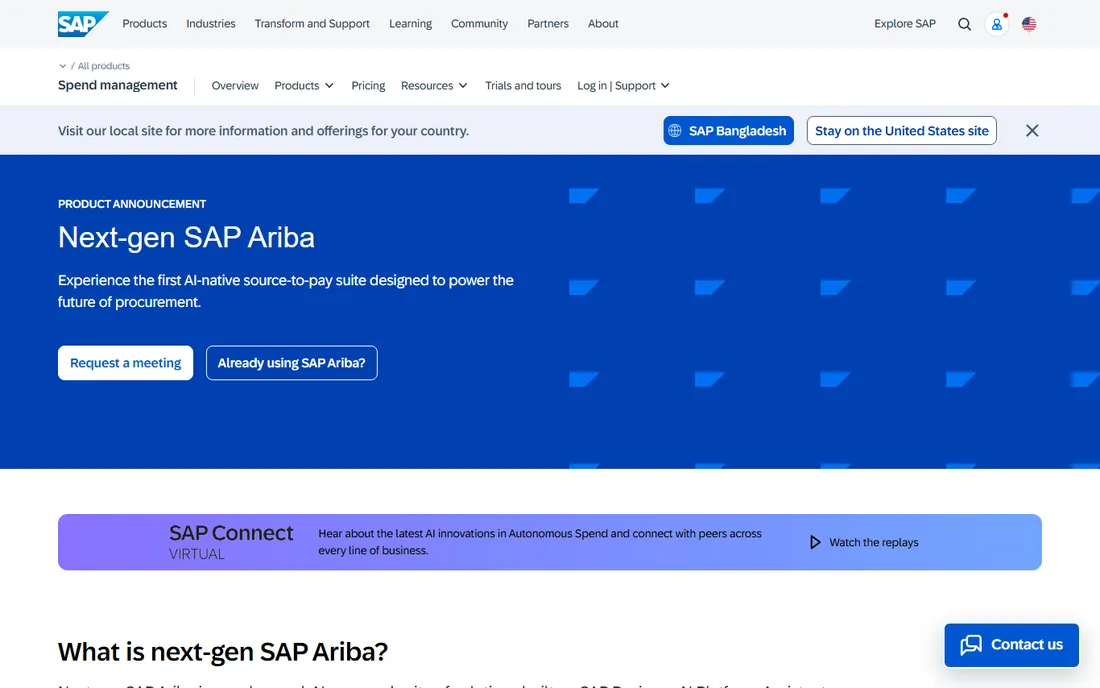
Task: Click the Experience the first AI-native hero description
Action: [286, 291]
